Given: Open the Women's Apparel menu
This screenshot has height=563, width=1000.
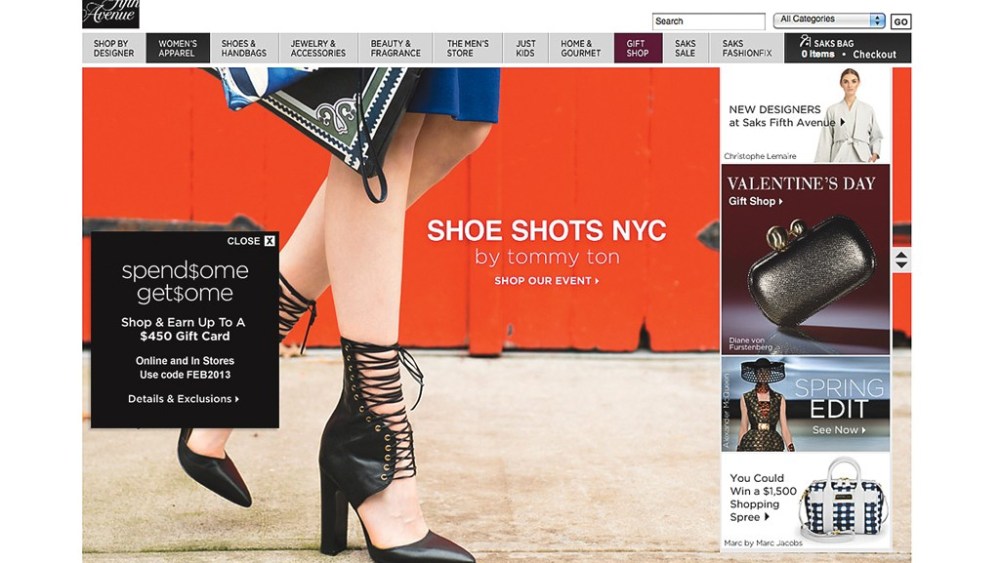Looking at the screenshot, I should click(177, 48).
